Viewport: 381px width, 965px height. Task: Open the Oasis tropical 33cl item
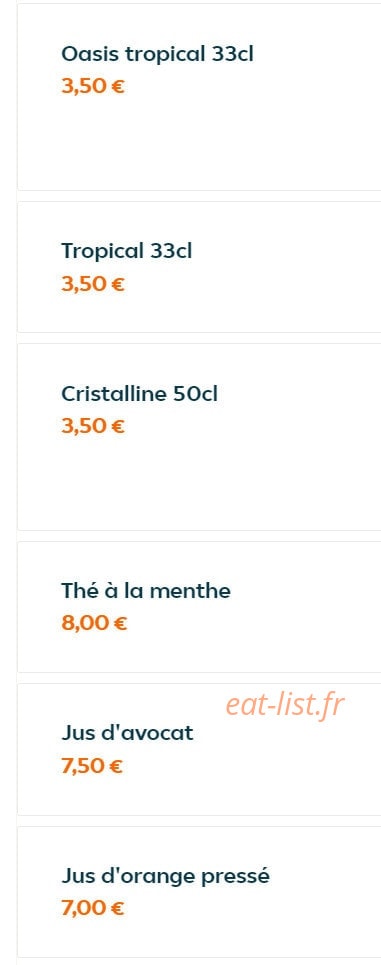click(157, 54)
